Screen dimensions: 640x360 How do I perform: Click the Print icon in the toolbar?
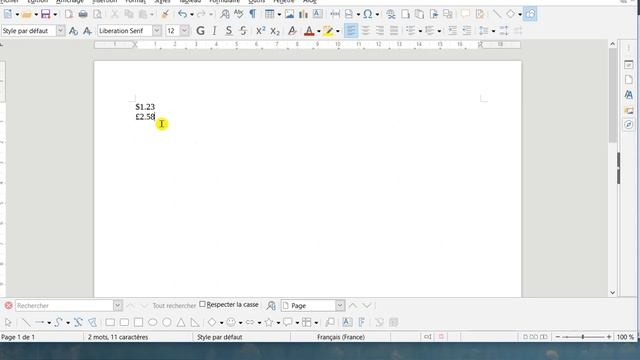(x=83, y=14)
